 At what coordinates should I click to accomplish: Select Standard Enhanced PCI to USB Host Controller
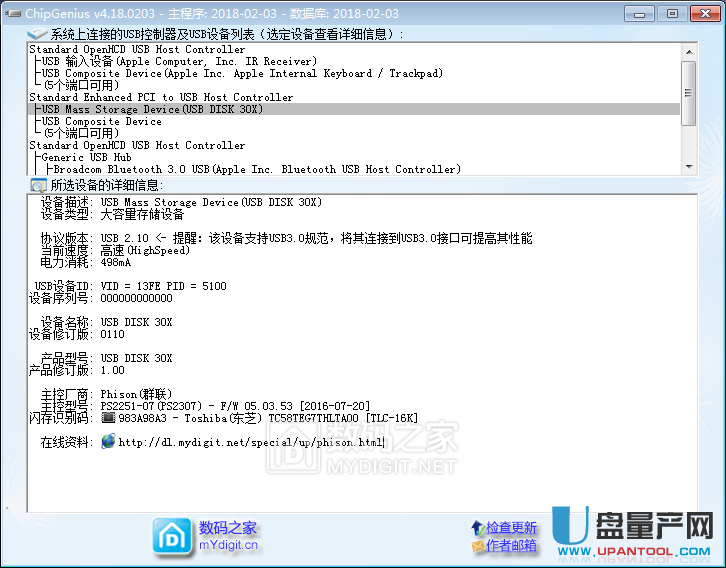click(161, 97)
